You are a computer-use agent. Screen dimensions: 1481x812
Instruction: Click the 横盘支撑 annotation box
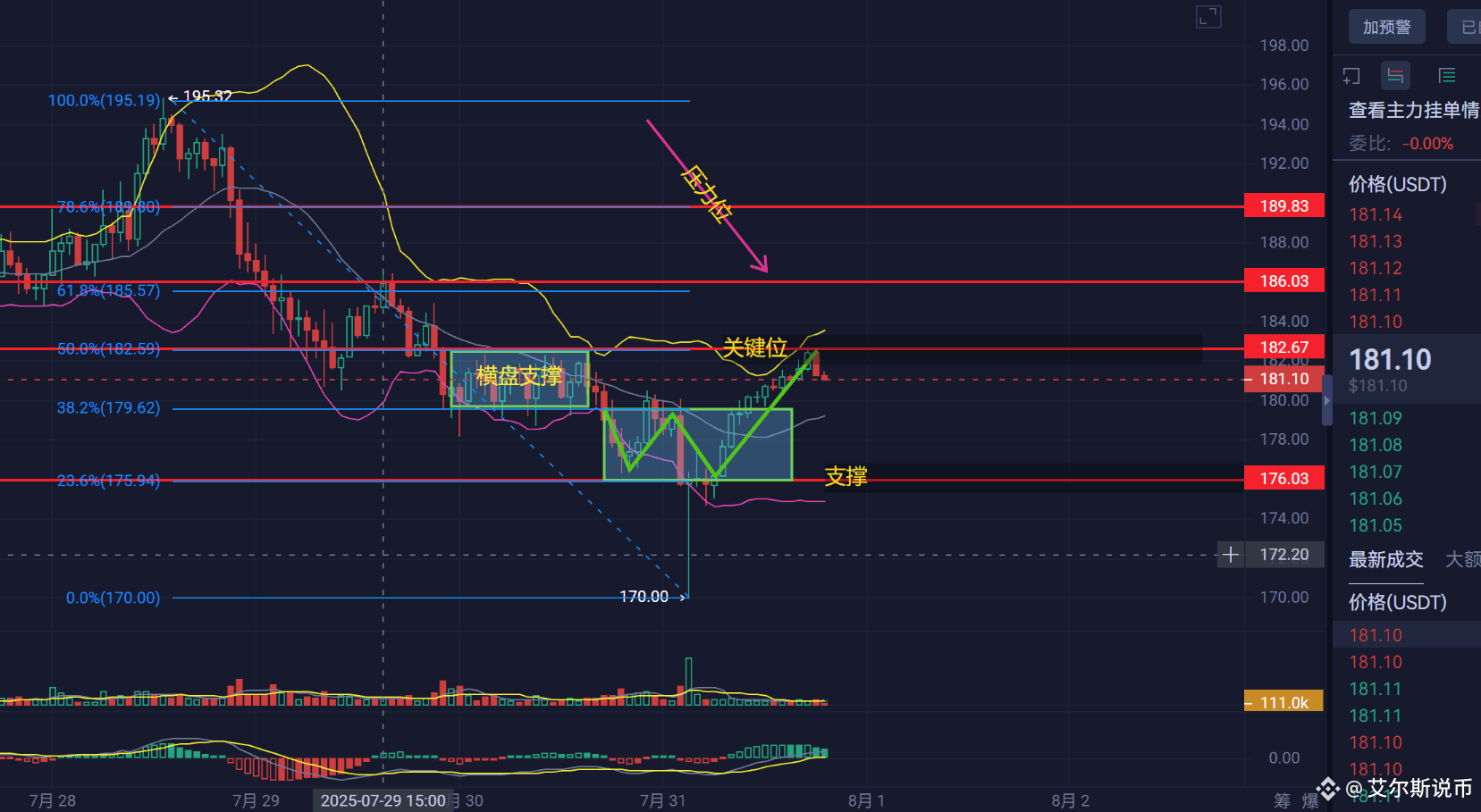519,377
